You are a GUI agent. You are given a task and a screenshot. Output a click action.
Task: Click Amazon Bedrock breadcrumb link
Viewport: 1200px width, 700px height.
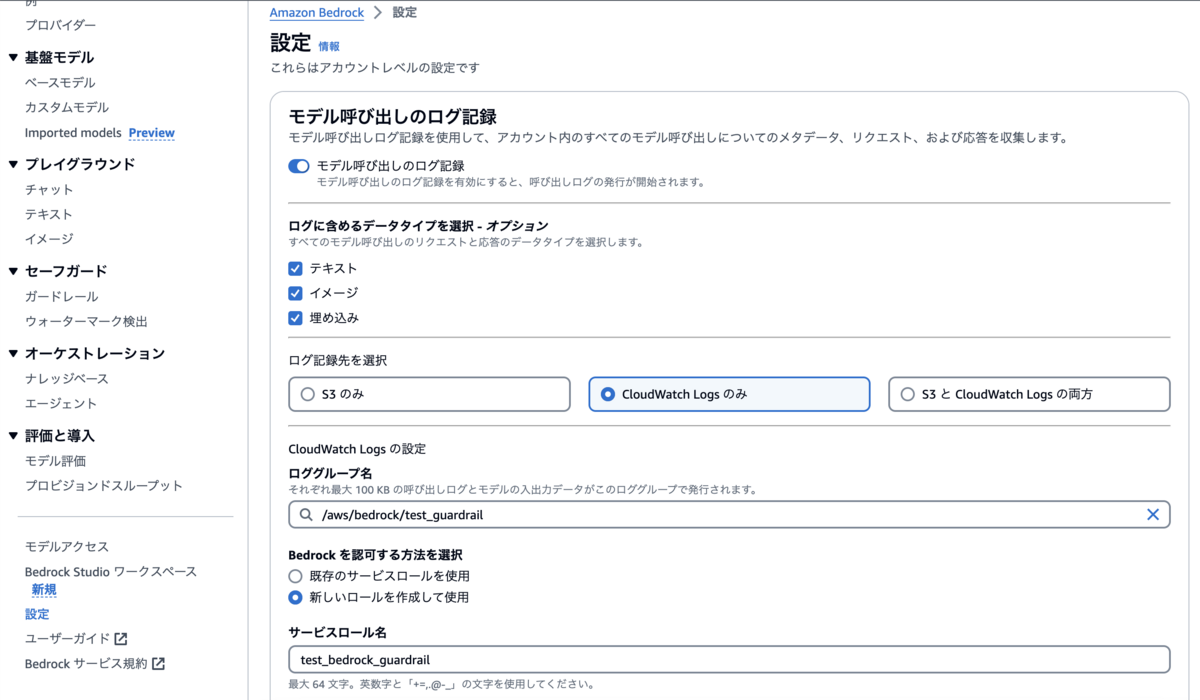point(317,13)
